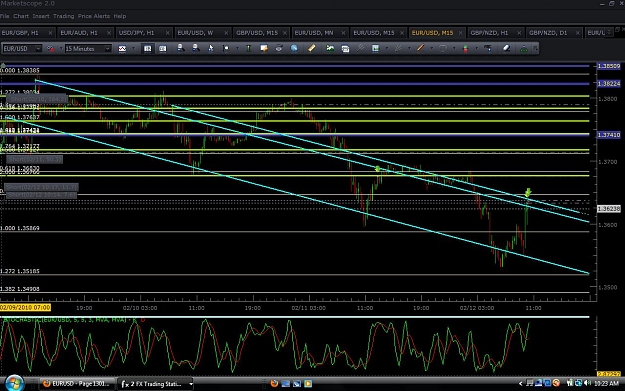Screen dimensions: 625x391
Task: Open the Help menu
Action: 120,16
